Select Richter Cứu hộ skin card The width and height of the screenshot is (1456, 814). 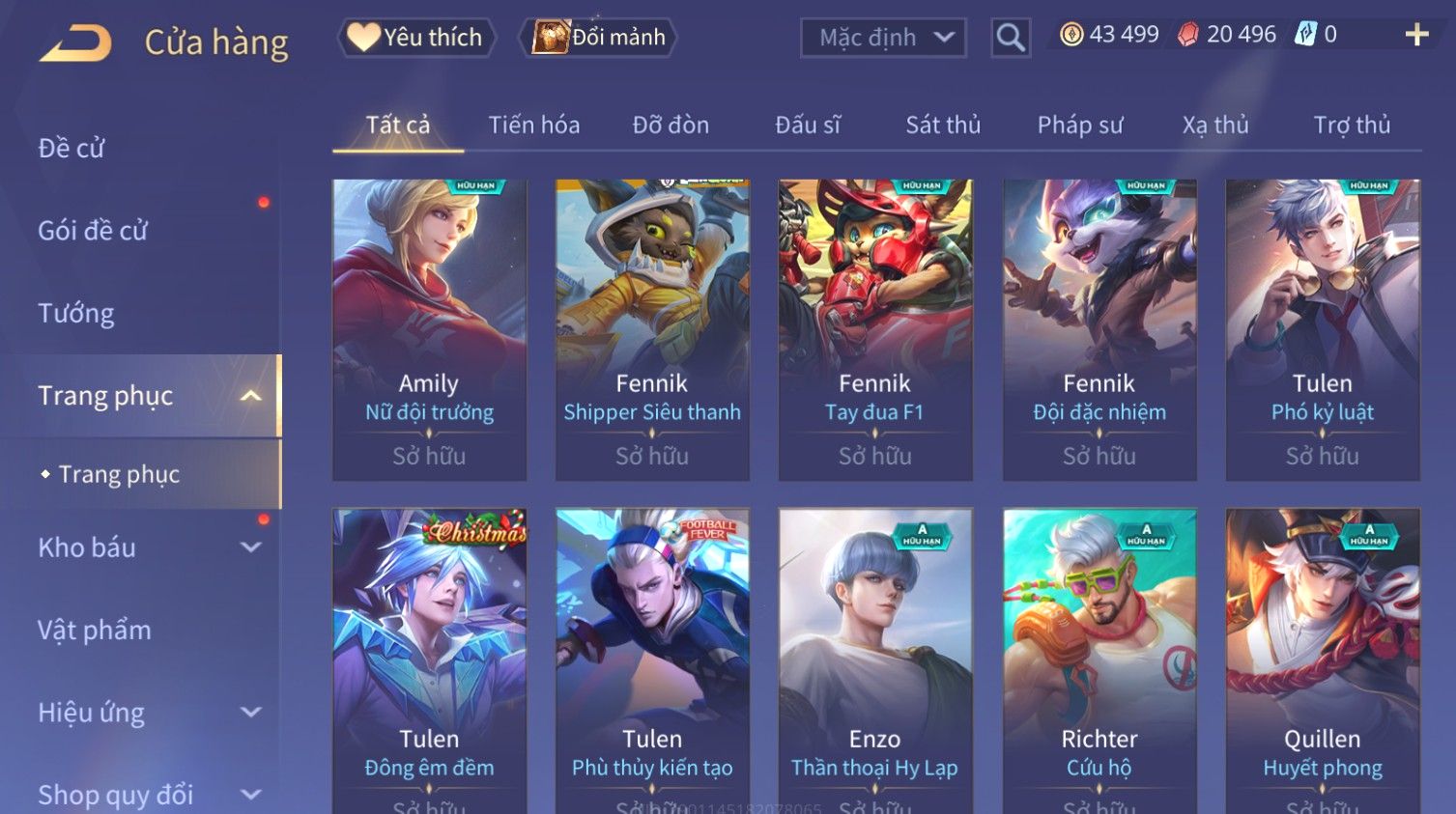tap(1099, 660)
